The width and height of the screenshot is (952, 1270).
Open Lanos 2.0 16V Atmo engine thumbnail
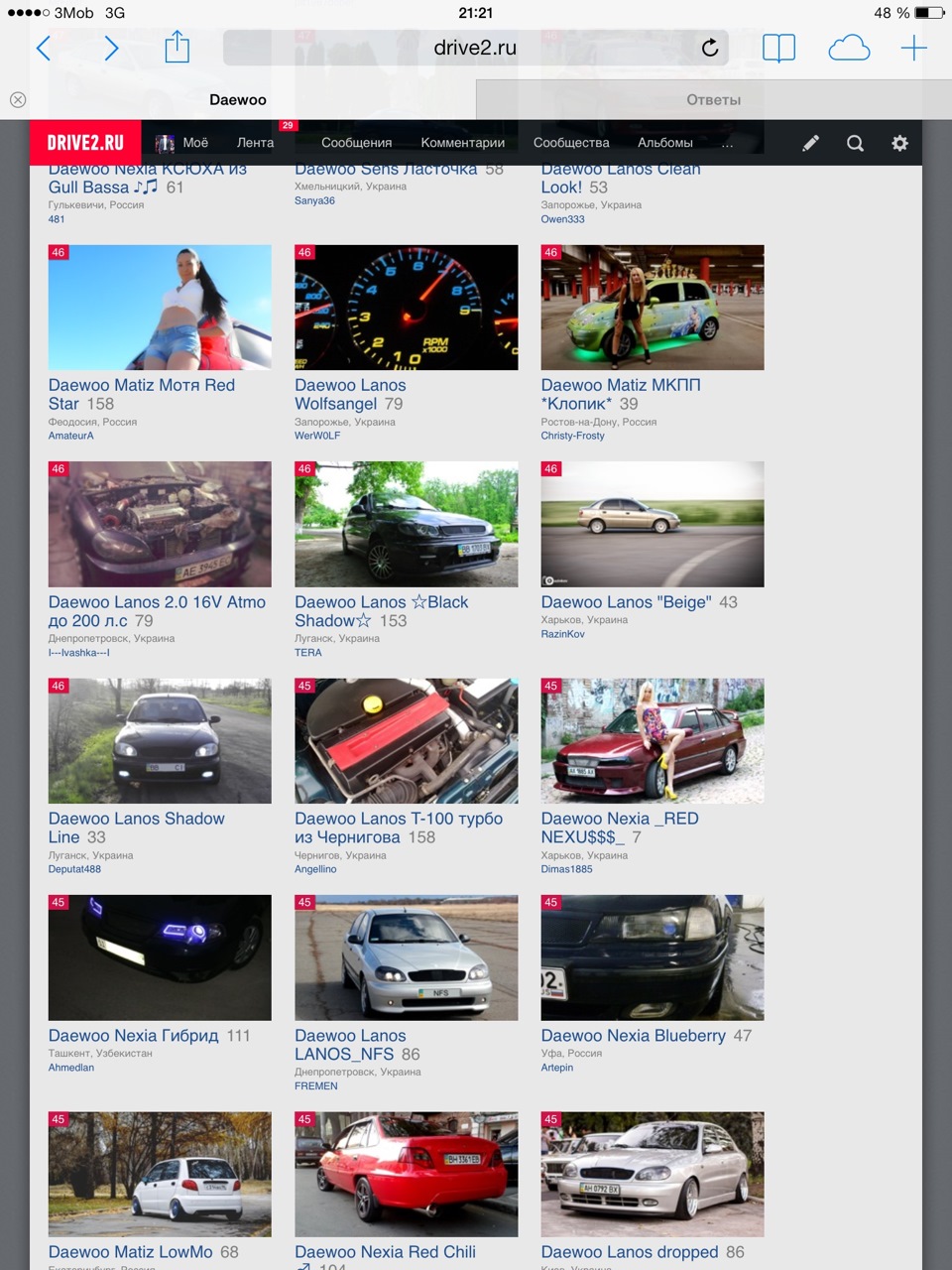160,524
